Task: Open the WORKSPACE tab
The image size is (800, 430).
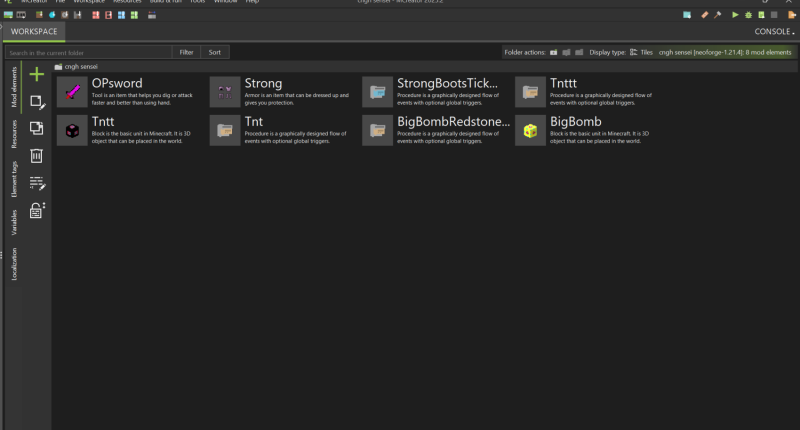Action: click(34, 32)
